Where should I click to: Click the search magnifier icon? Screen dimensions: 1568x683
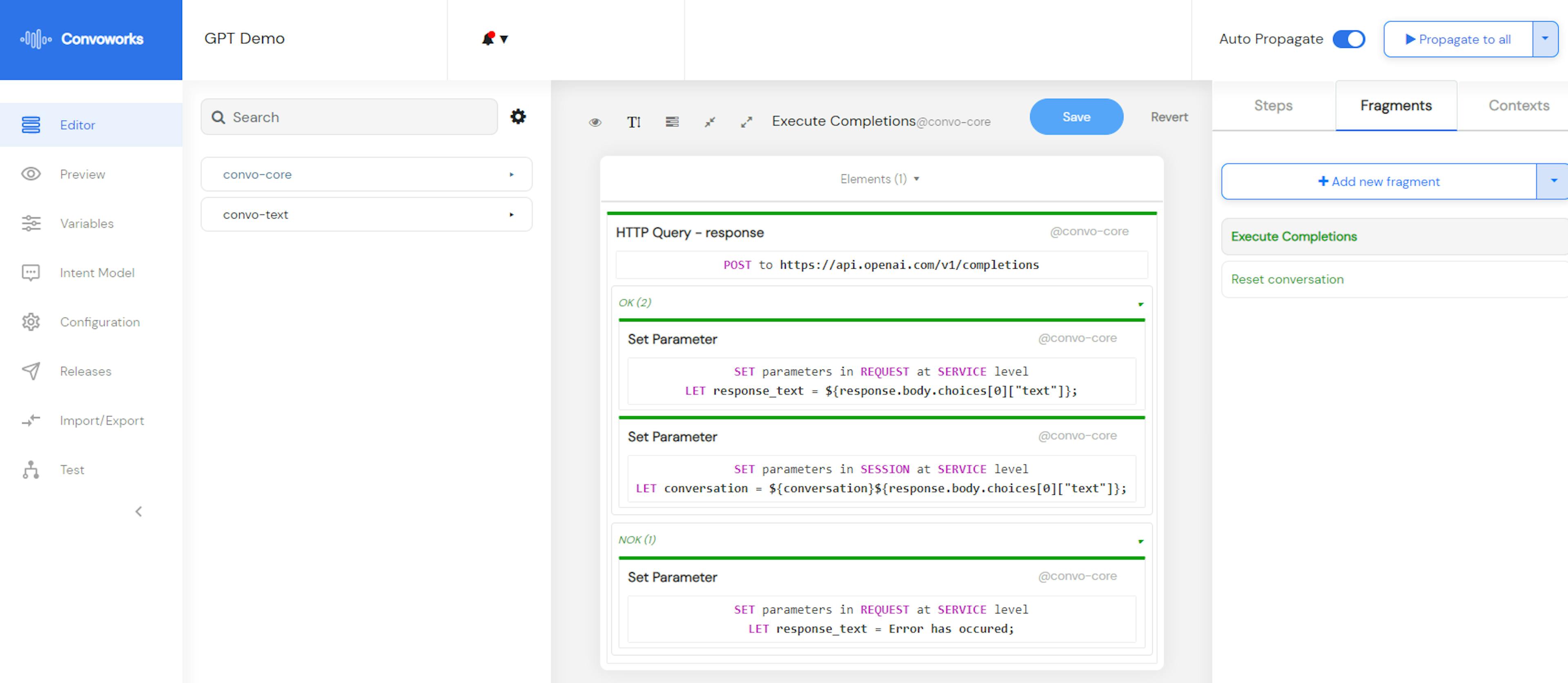pyautogui.click(x=218, y=117)
